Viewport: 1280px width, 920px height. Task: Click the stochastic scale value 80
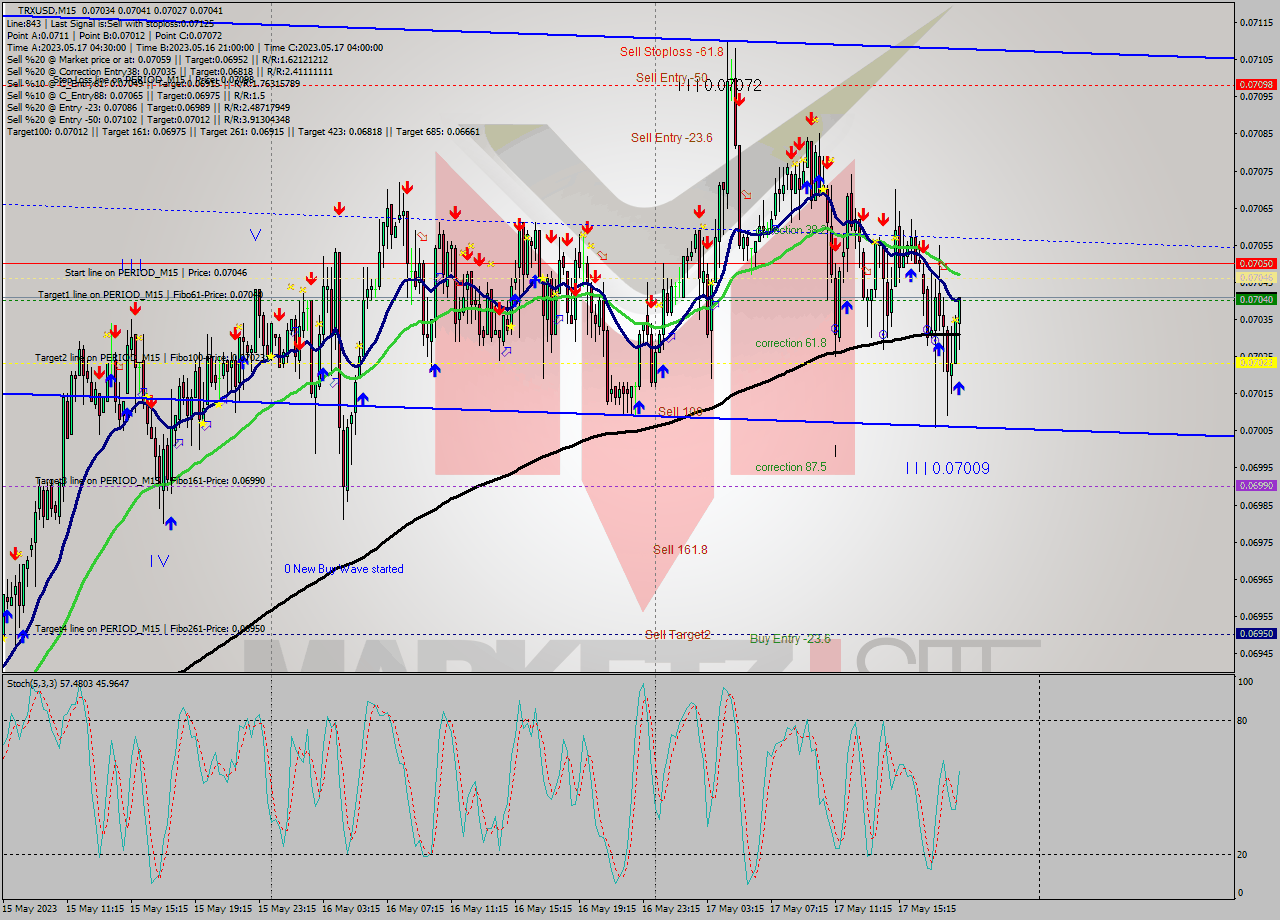(1242, 720)
